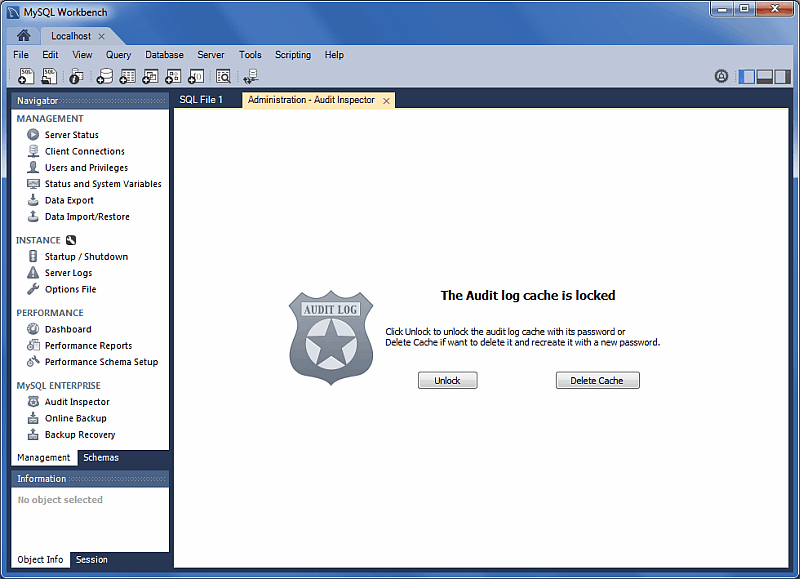Create a new SQL tab toolbar icon
Viewport: 800px width, 579px height.
coord(26,76)
